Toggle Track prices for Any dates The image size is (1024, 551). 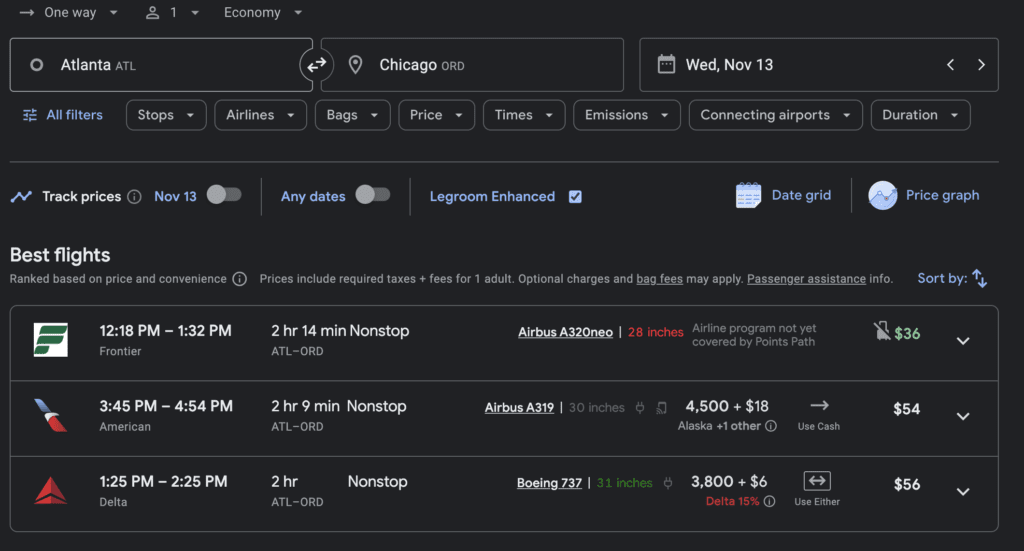[x=373, y=195]
